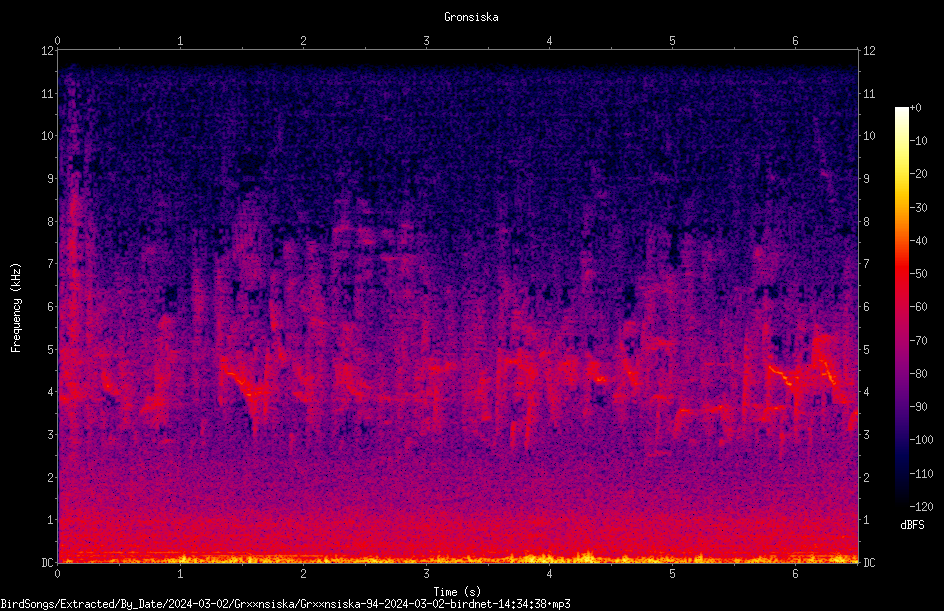Click the 2 second top tick label

[303, 41]
